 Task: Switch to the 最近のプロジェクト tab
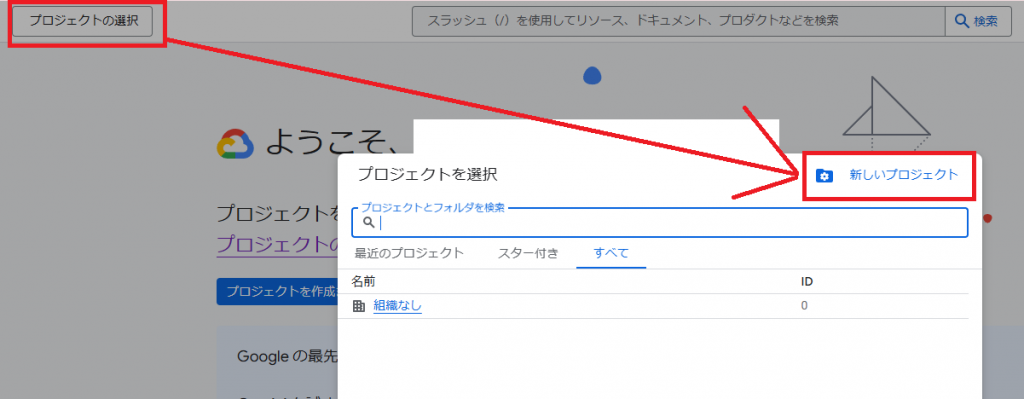pos(409,253)
